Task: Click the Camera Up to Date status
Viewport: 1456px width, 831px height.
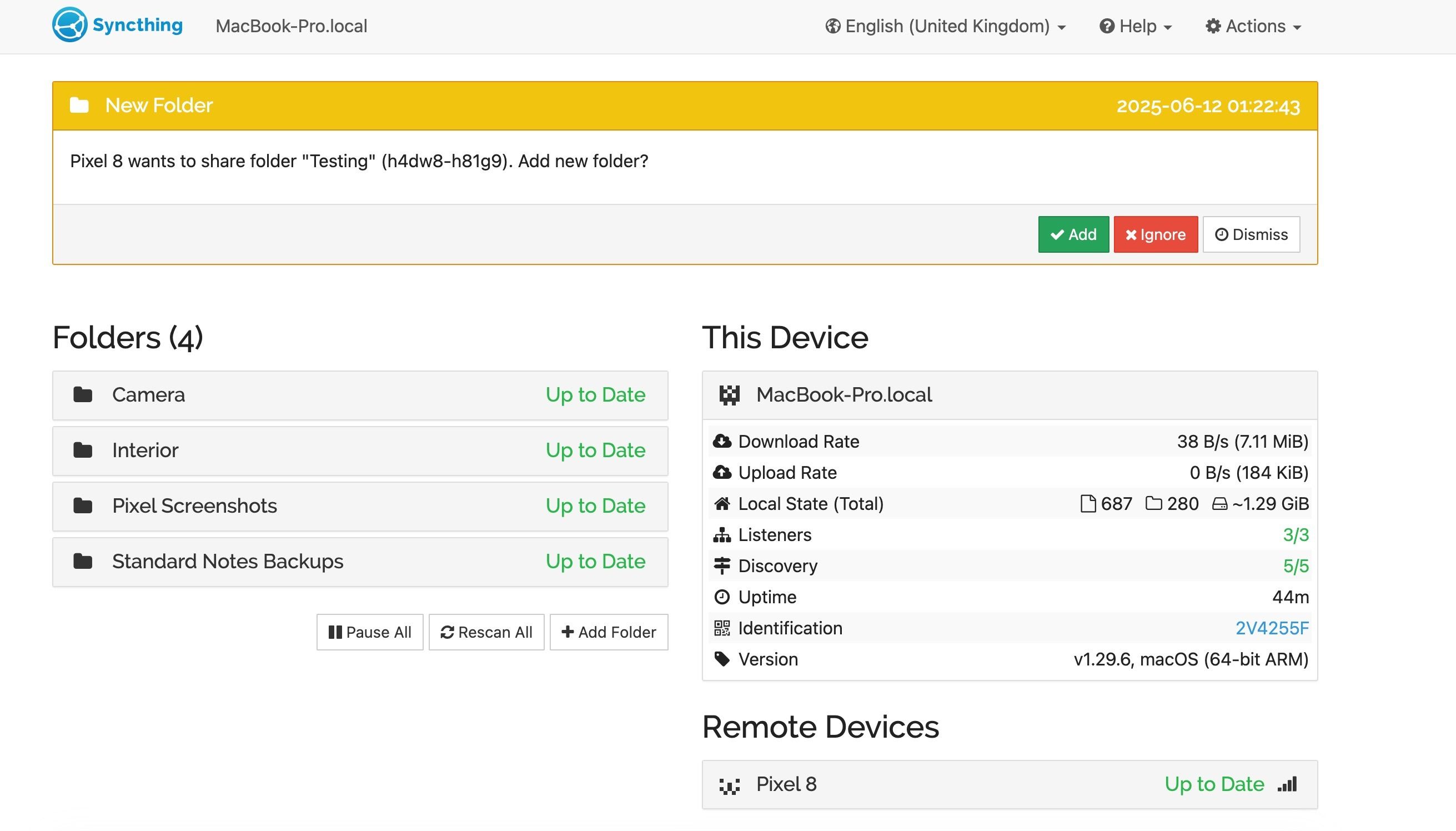Action: 595,395
